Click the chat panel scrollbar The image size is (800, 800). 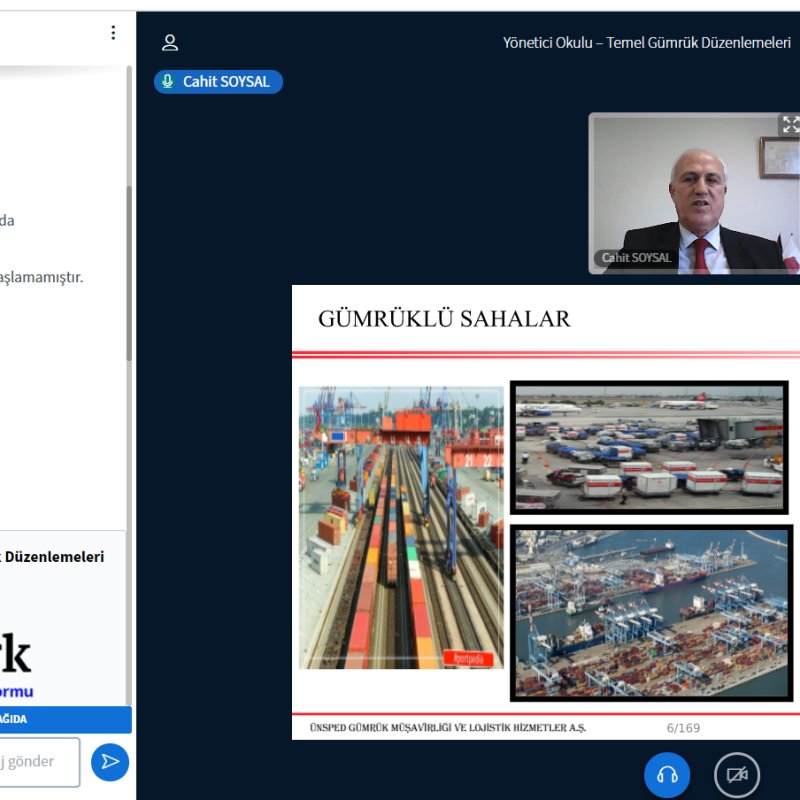point(129,273)
